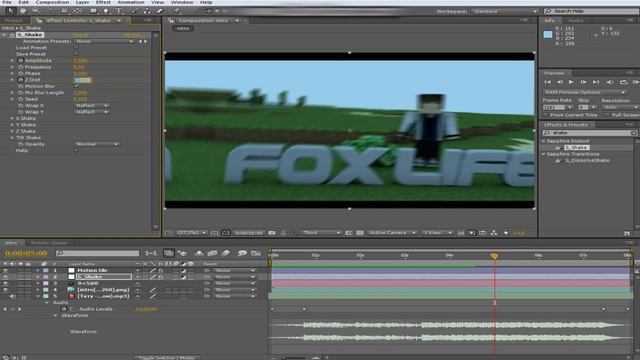Open the Wrap X dropdown
640x360 pixels.
(92, 105)
